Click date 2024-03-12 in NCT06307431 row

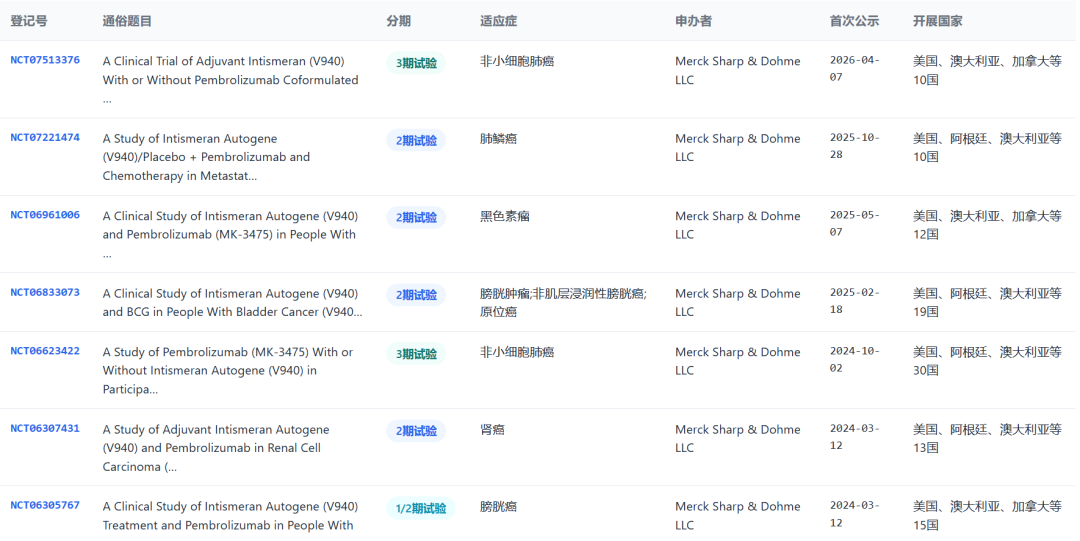[x=854, y=437]
